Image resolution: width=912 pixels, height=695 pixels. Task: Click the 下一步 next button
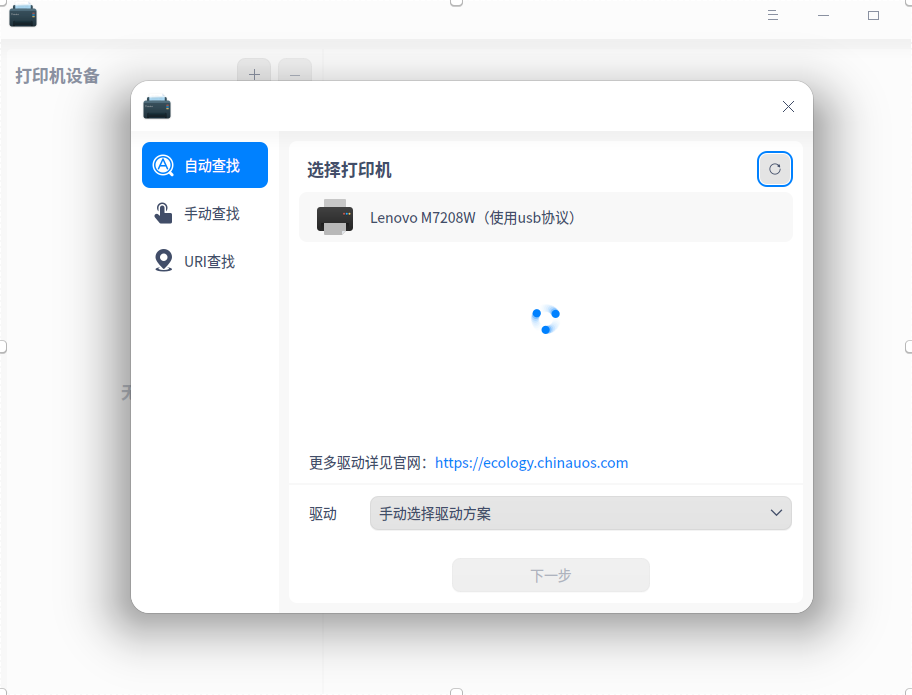[x=551, y=575]
